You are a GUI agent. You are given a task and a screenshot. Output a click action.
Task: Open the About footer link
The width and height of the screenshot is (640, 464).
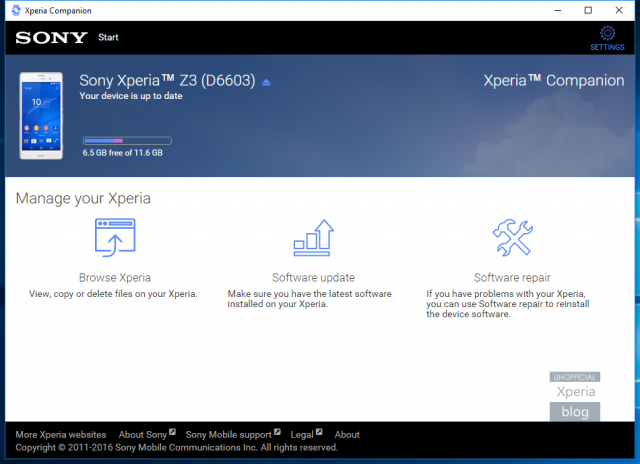(x=347, y=435)
